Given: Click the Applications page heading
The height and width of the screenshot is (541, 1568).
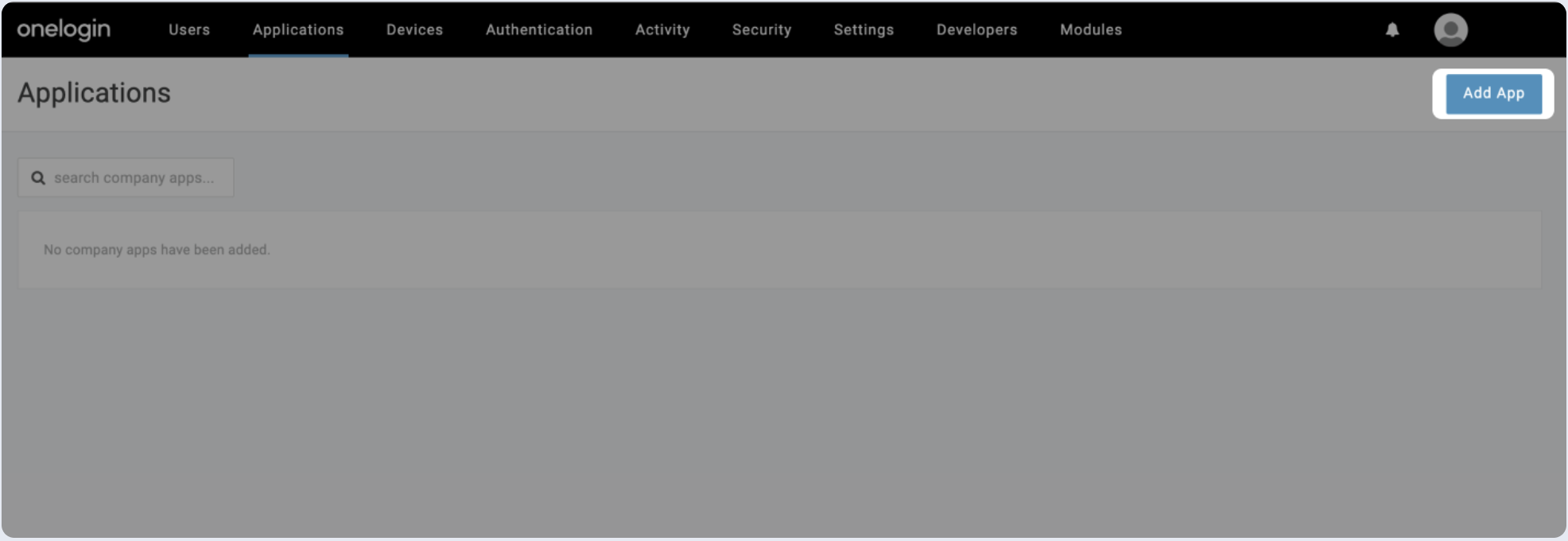Looking at the screenshot, I should pyautogui.click(x=94, y=93).
